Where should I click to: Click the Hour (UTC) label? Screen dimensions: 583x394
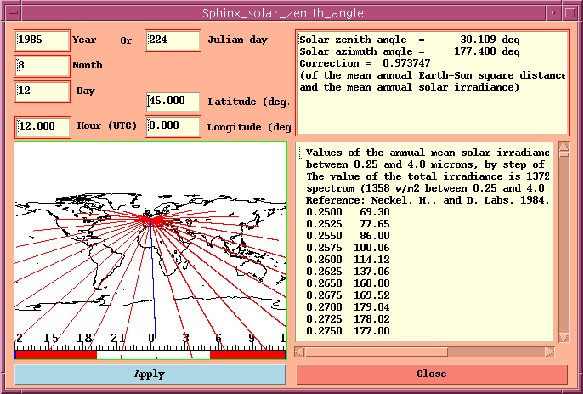tap(106, 126)
